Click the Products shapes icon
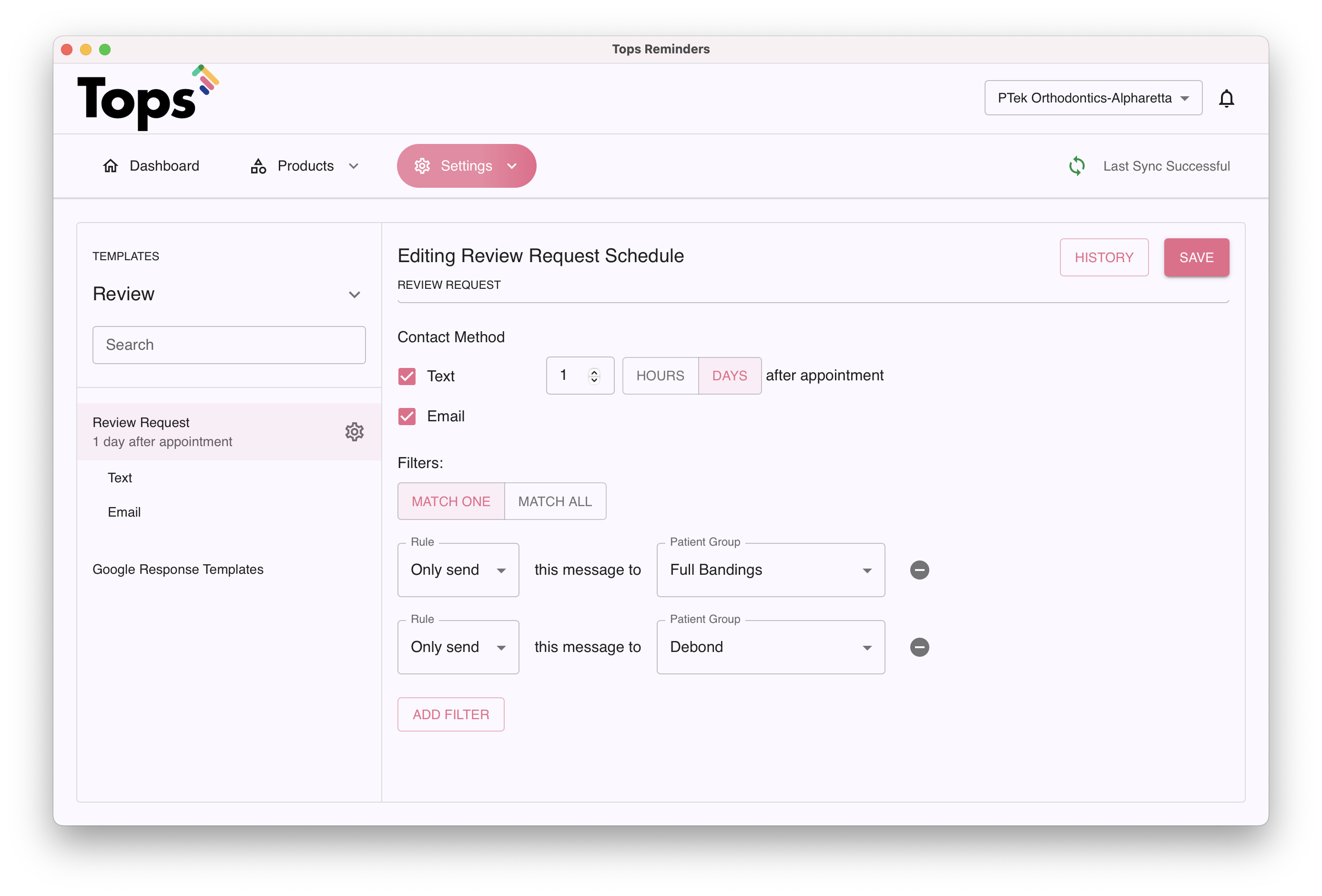This screenshot has width=1322, height=896. point(258,166)
